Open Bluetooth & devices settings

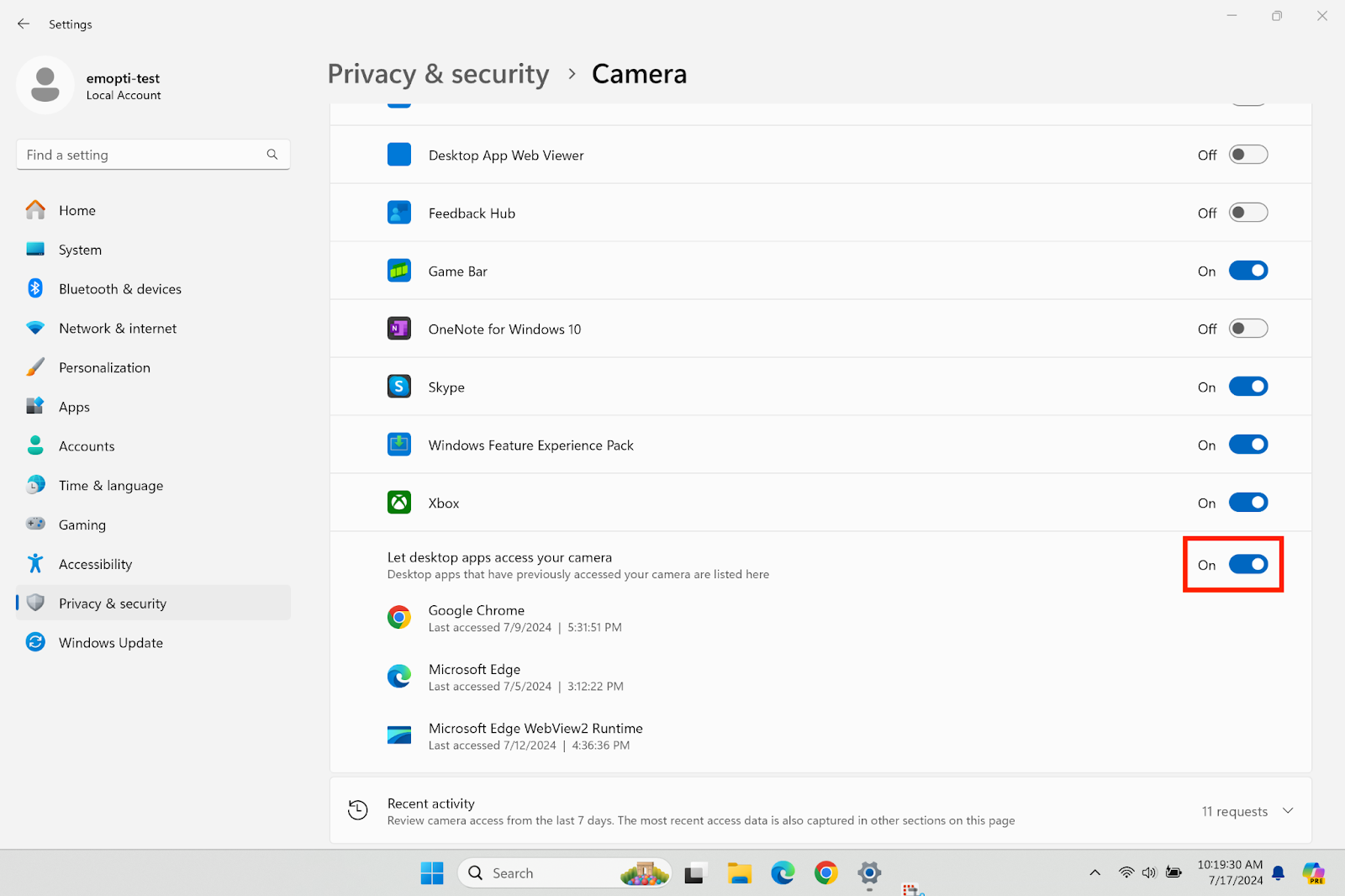[153, 289]
